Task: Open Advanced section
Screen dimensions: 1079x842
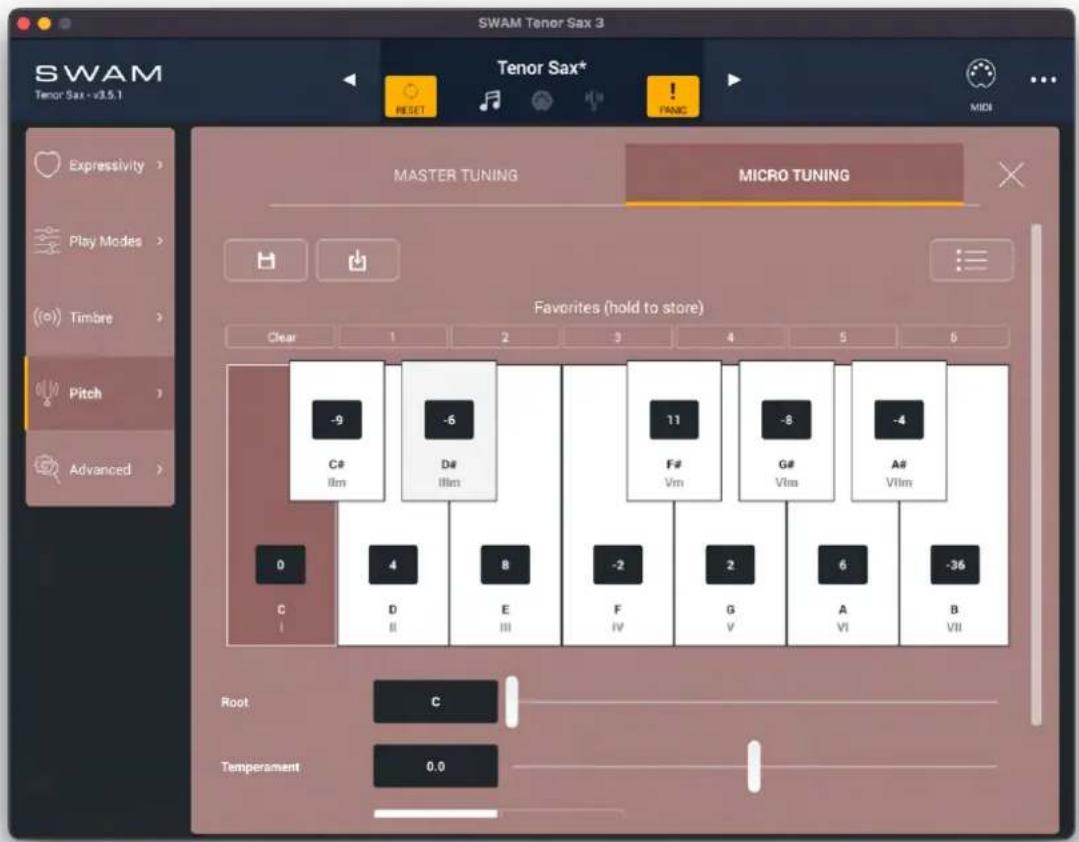Action: point(100,469)
